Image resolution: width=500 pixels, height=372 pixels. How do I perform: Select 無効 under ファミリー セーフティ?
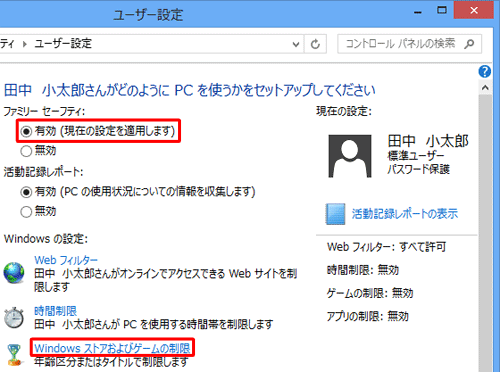(x=26, y=151)
